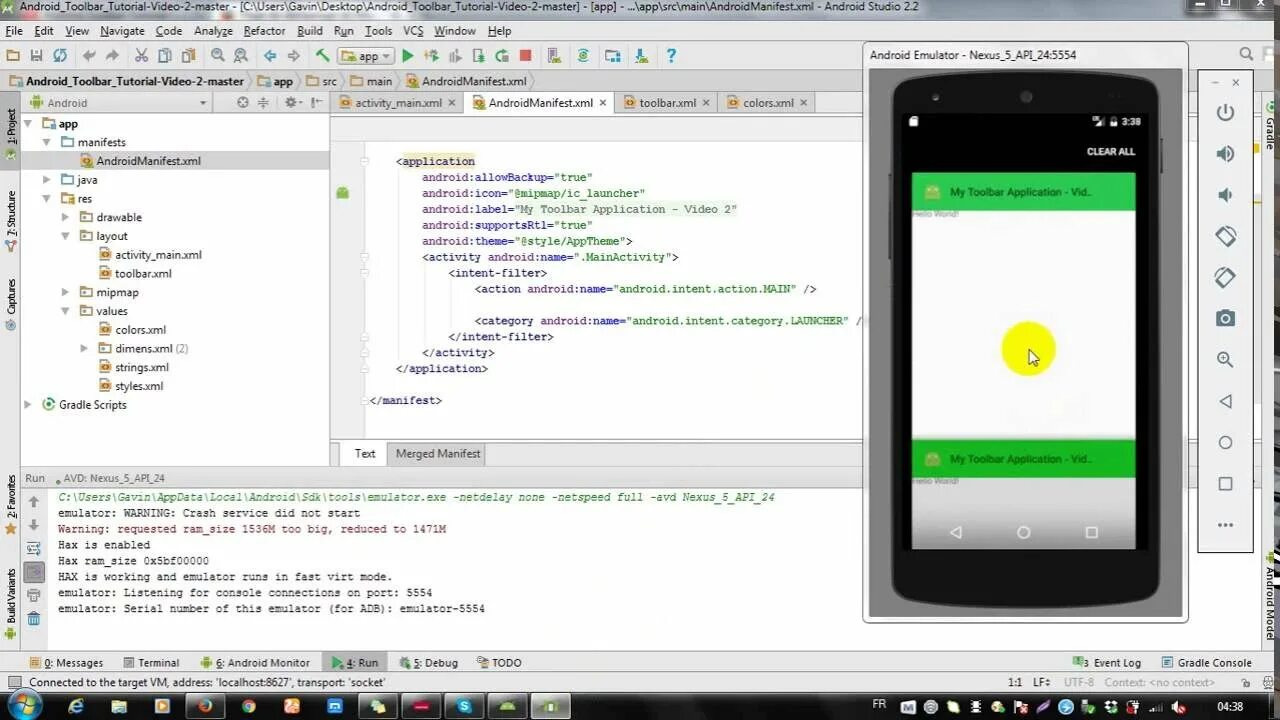Navigate back using the blue left arrow
1280x720 pixels.
[270, 56]
